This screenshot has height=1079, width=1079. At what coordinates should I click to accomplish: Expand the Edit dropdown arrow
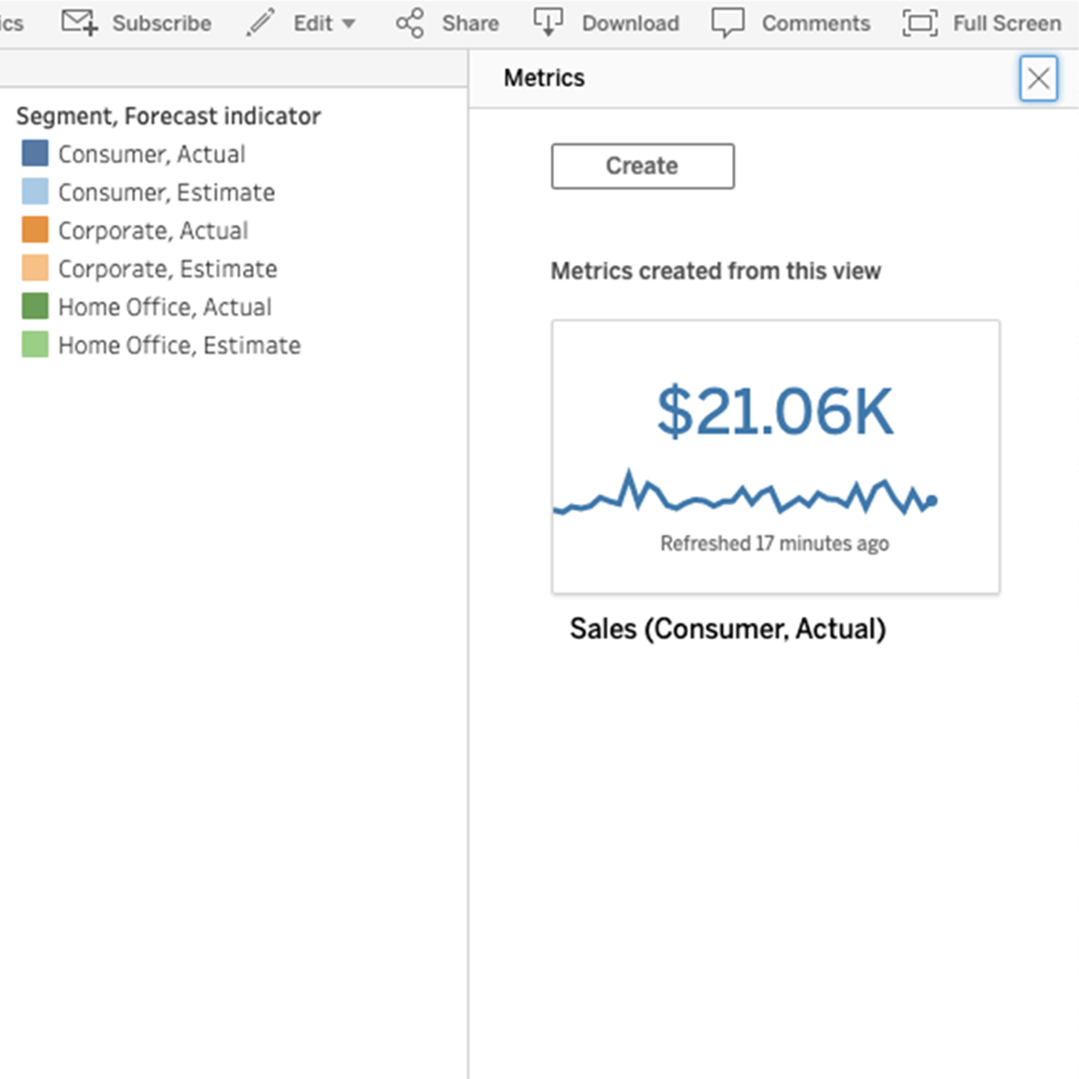pyautogui.click(x=348, y=23)
